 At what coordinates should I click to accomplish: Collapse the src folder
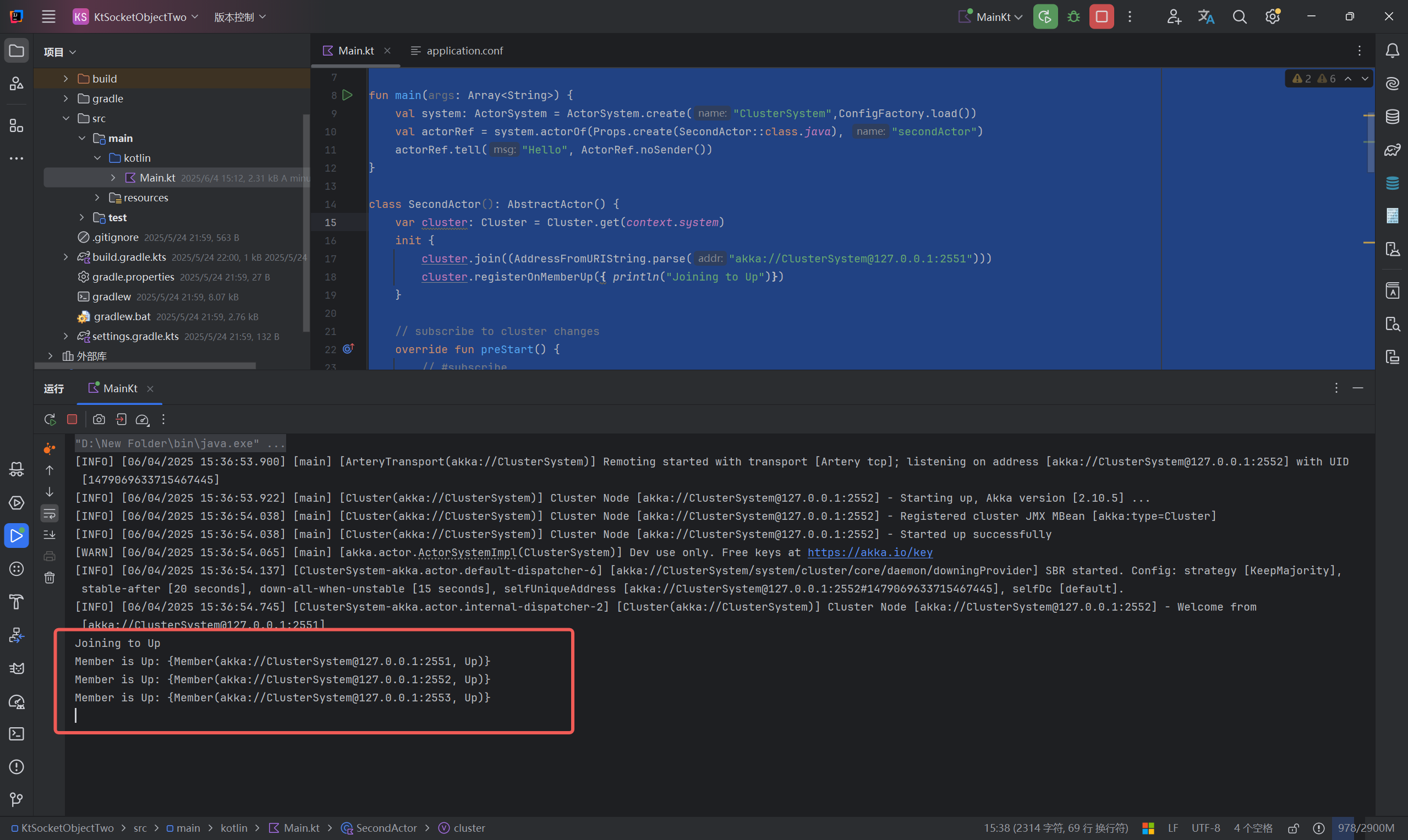tap(65, 118)
